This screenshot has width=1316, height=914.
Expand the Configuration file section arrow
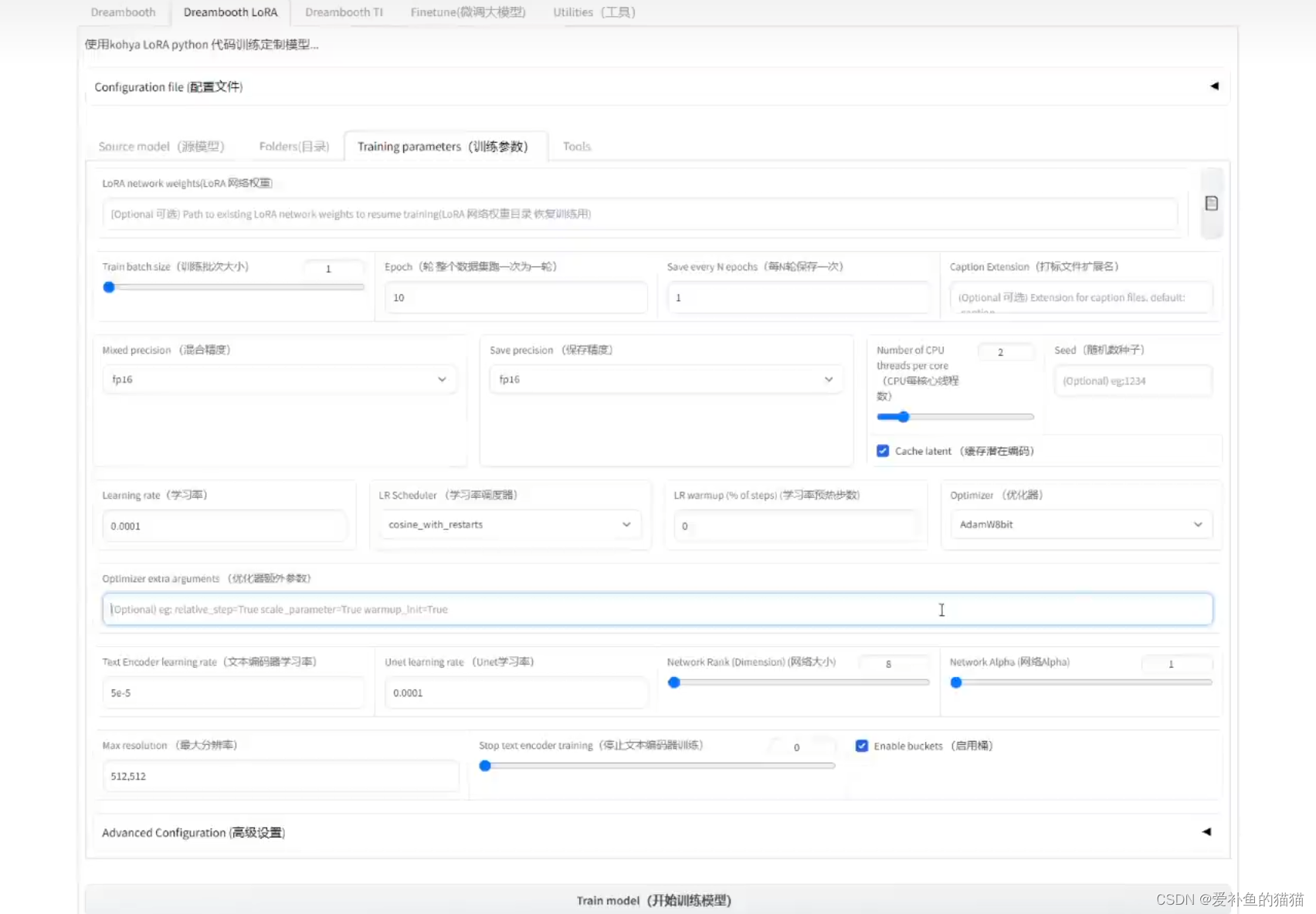[1214, 86]
